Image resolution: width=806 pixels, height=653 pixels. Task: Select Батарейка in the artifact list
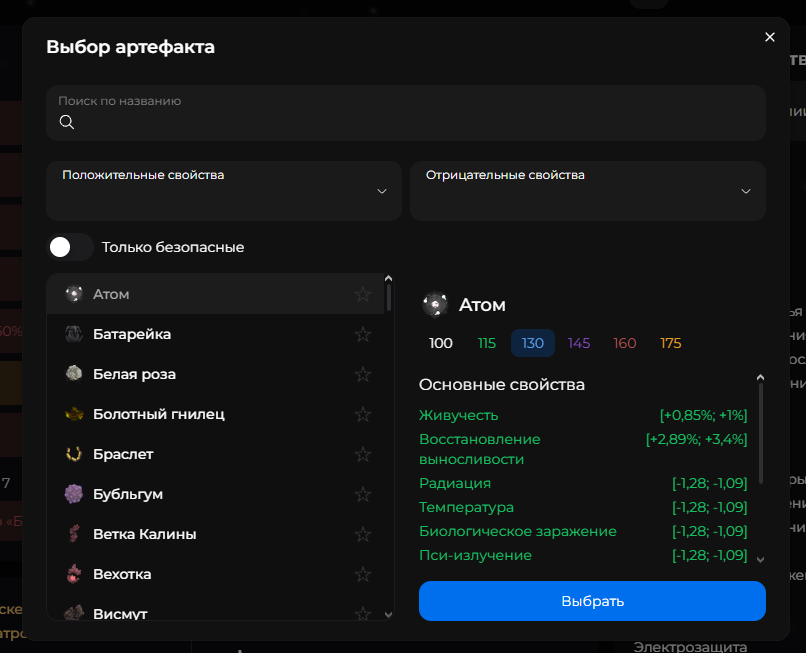tap(215, 334)
